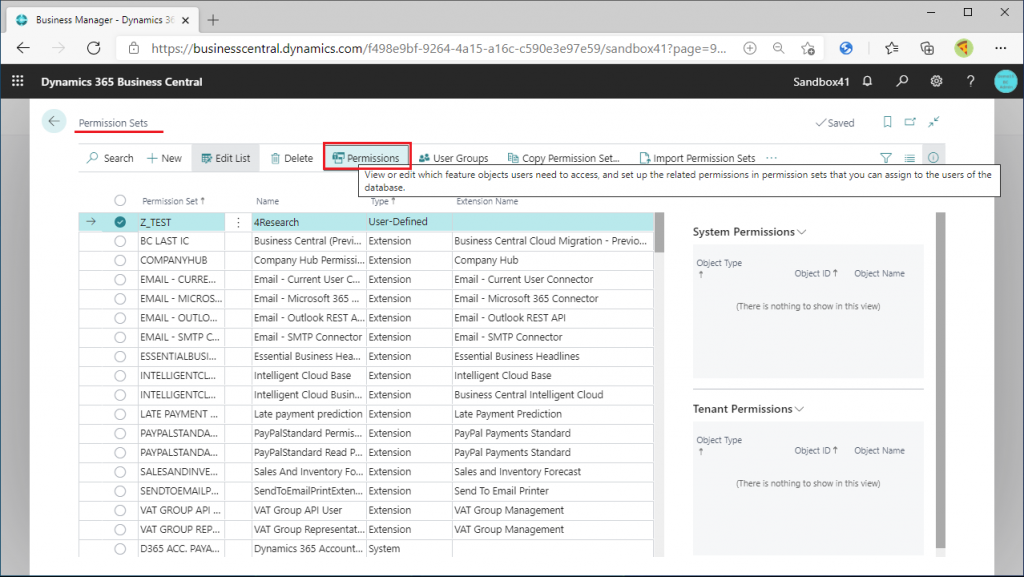
Task: Click VAT Group Management for VAT GROUP API row
Action: [509, 510]
